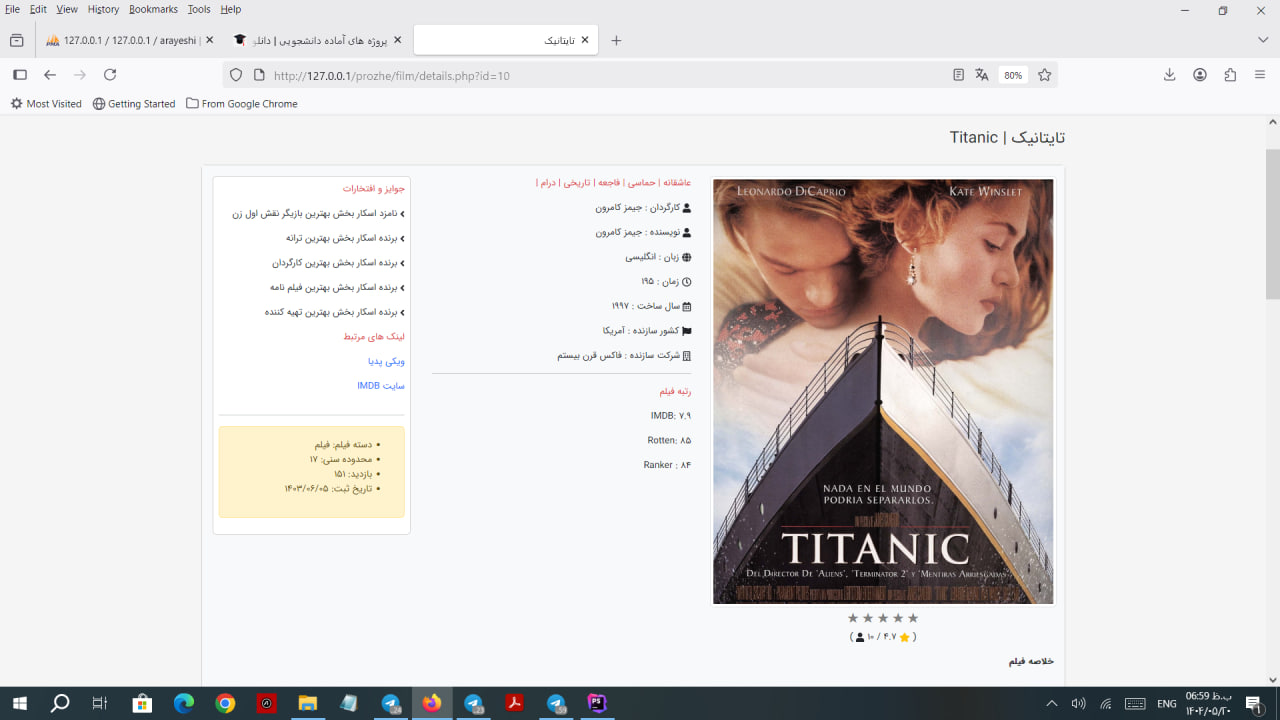Image resolution: width=1280 pixels, height=720 pixels.
Task: Open Adobe Acrobat from the taskbar
Action: tap(514, 703)
